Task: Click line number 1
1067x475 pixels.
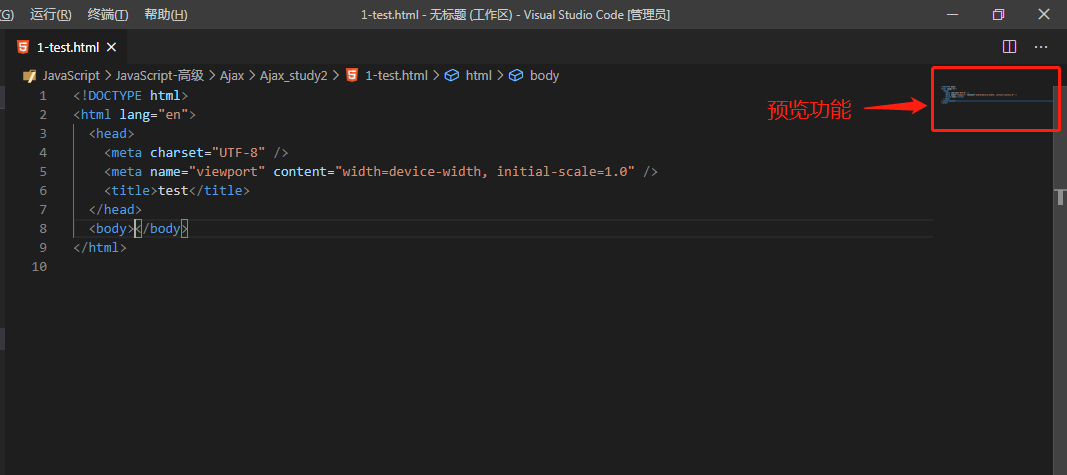Action: tap(43, 95)
